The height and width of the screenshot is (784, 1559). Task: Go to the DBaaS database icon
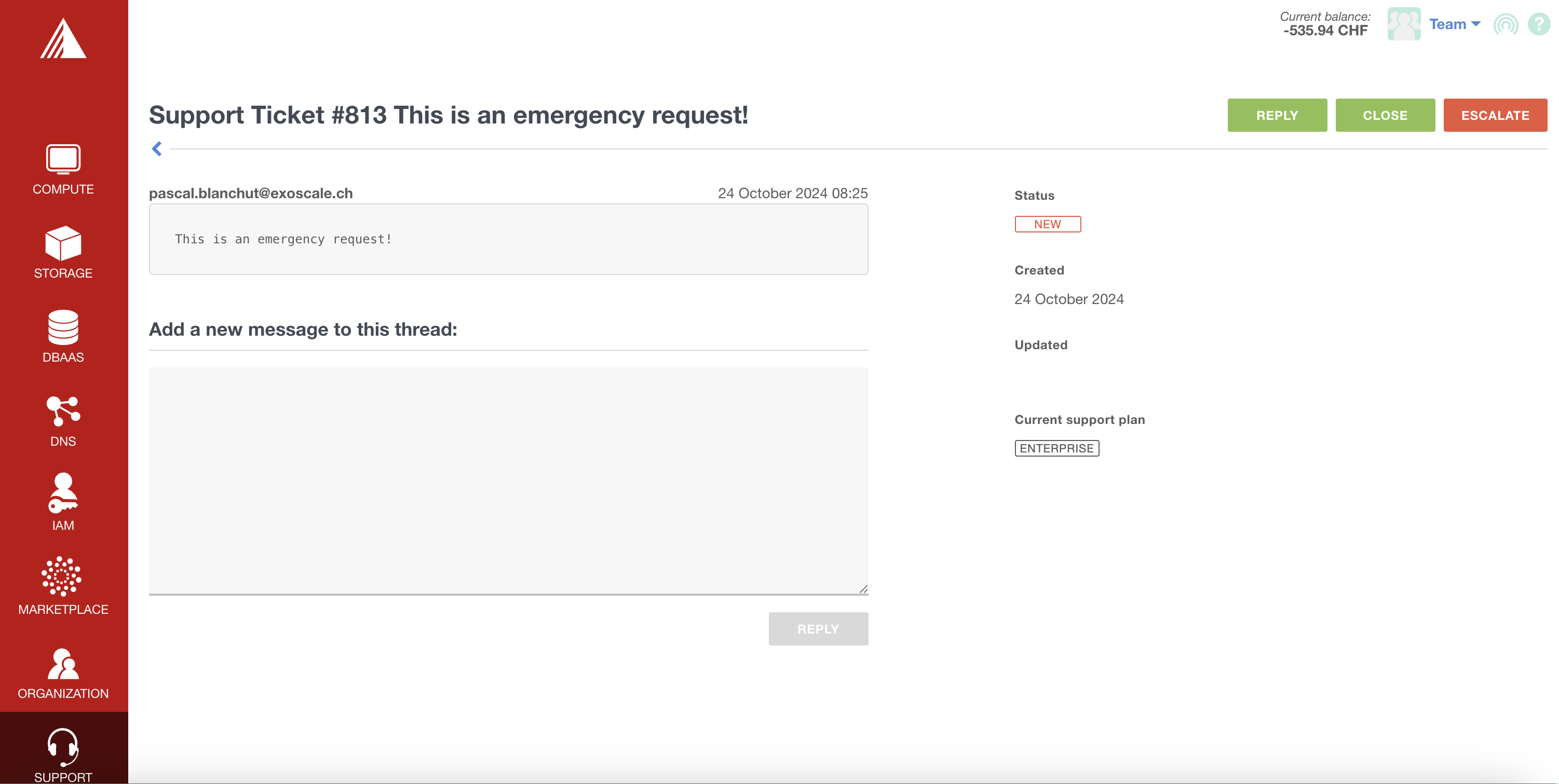tap(63, 327)
